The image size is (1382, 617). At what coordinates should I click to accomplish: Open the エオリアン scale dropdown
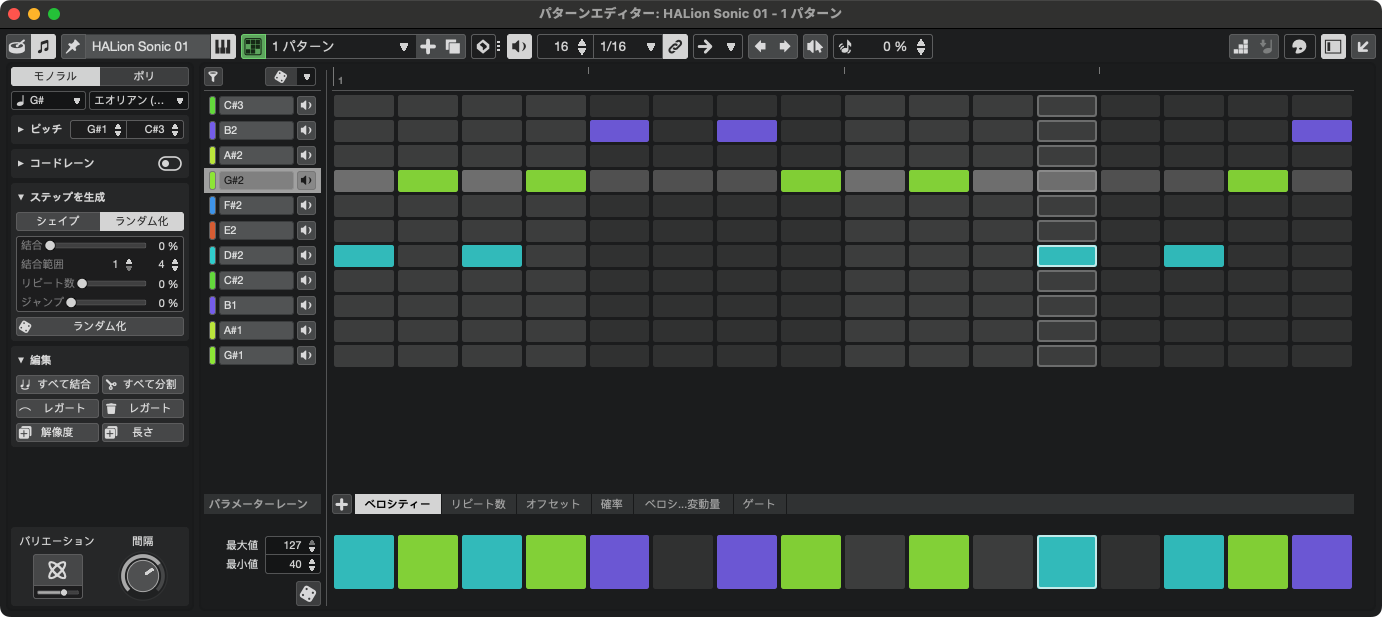138,101
